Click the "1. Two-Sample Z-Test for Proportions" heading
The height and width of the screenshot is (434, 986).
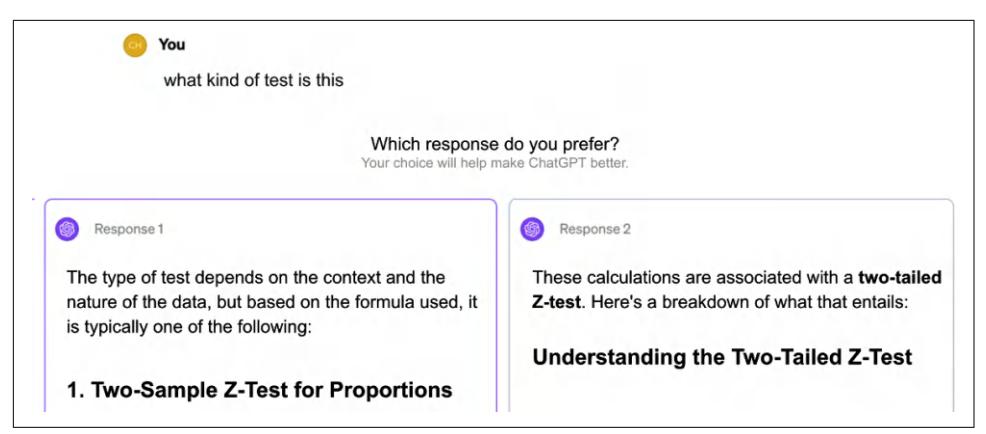[x=259, y=390]
